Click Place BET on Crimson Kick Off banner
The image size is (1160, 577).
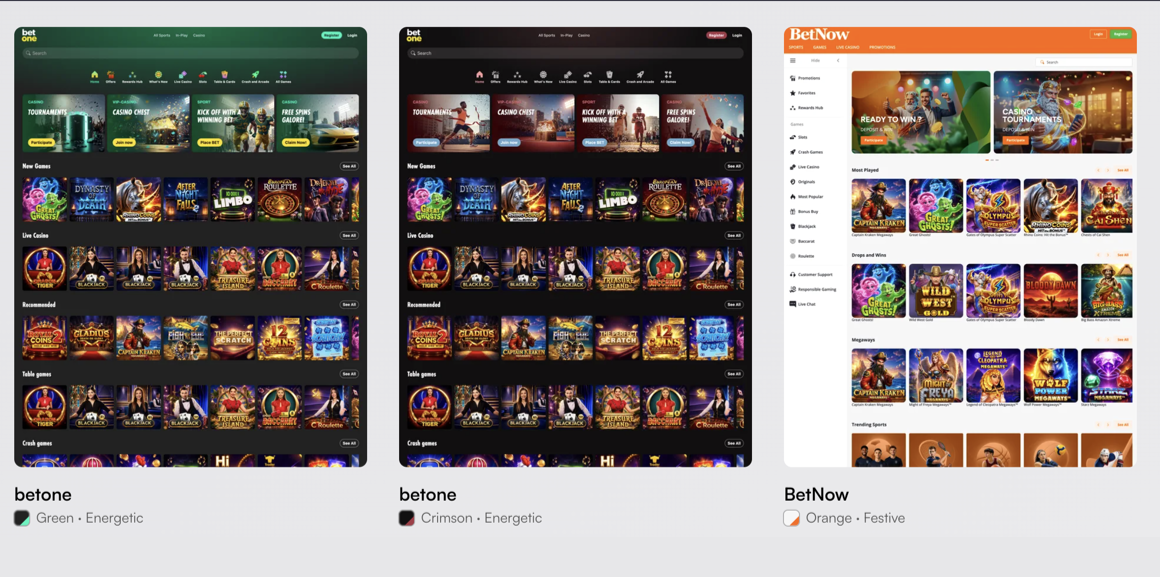[x=593, y=142]
